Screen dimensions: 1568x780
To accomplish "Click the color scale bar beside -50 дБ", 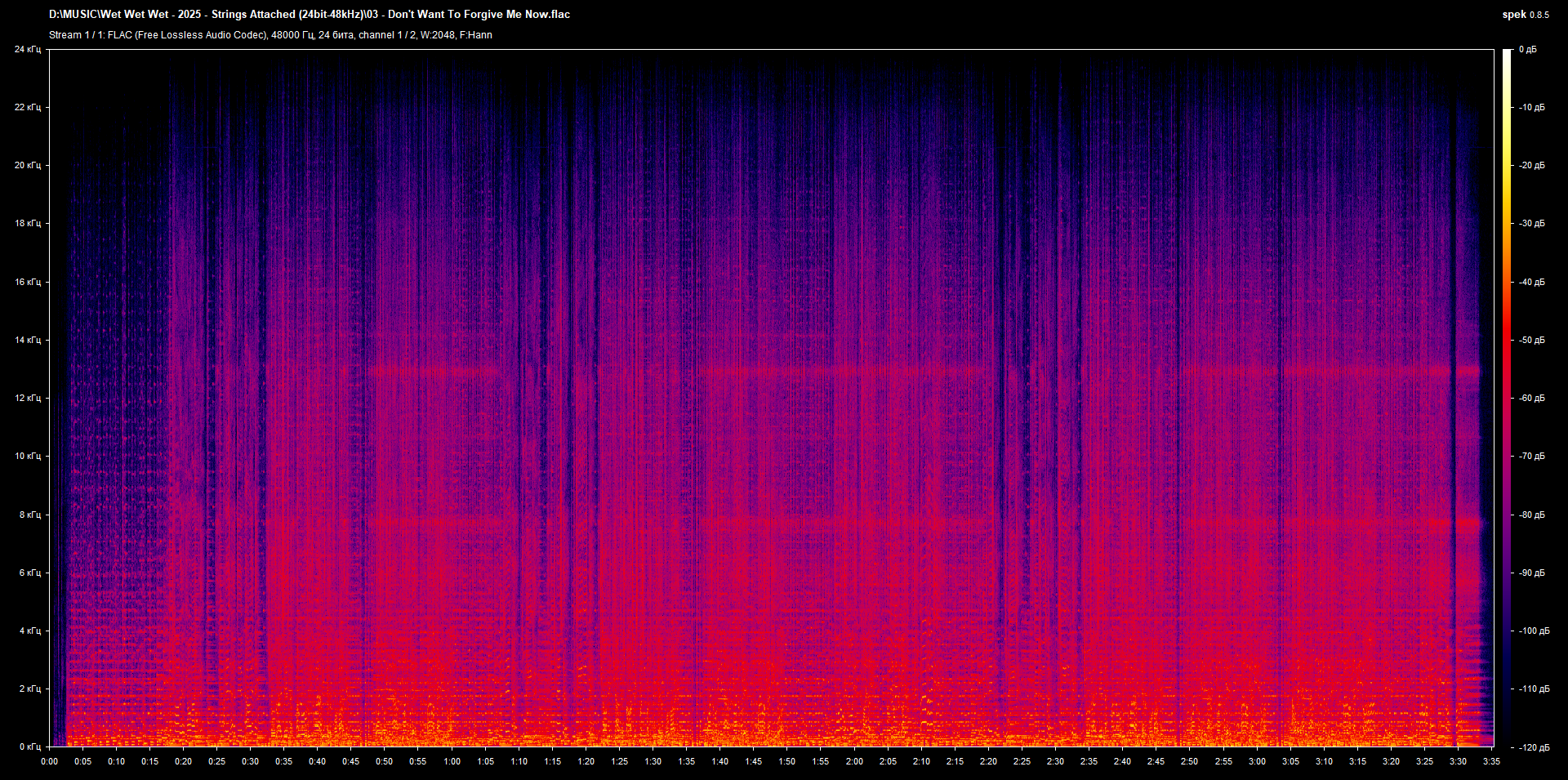I will pyautogui.click(x=1508, y=340).
